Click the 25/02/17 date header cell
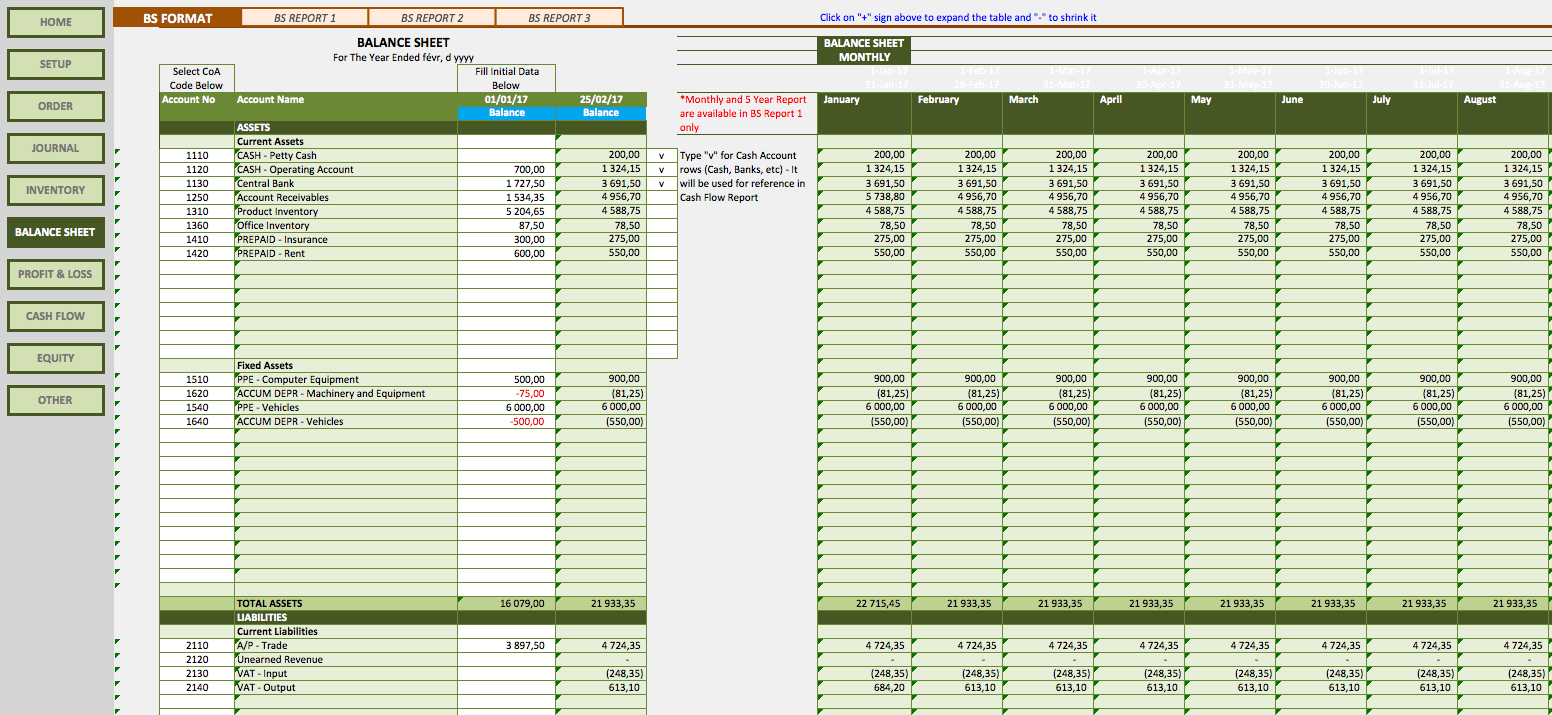Viewport: 1552px width, 715px height. tap(601, 100)
